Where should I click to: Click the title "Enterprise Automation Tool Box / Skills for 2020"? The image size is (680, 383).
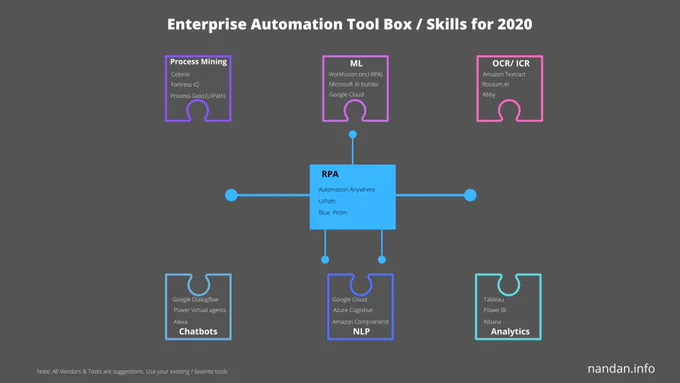pyautogui.click(x=350, y=24)
